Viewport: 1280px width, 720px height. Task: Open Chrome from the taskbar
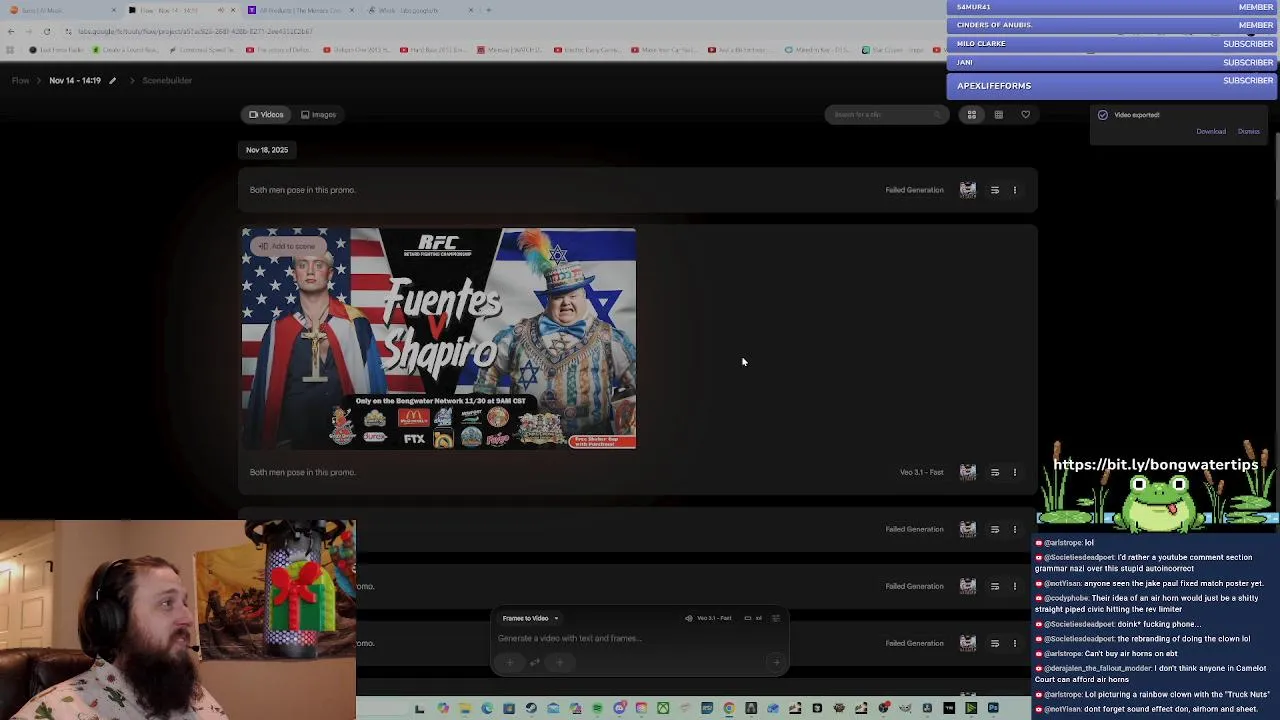[729, 708]
